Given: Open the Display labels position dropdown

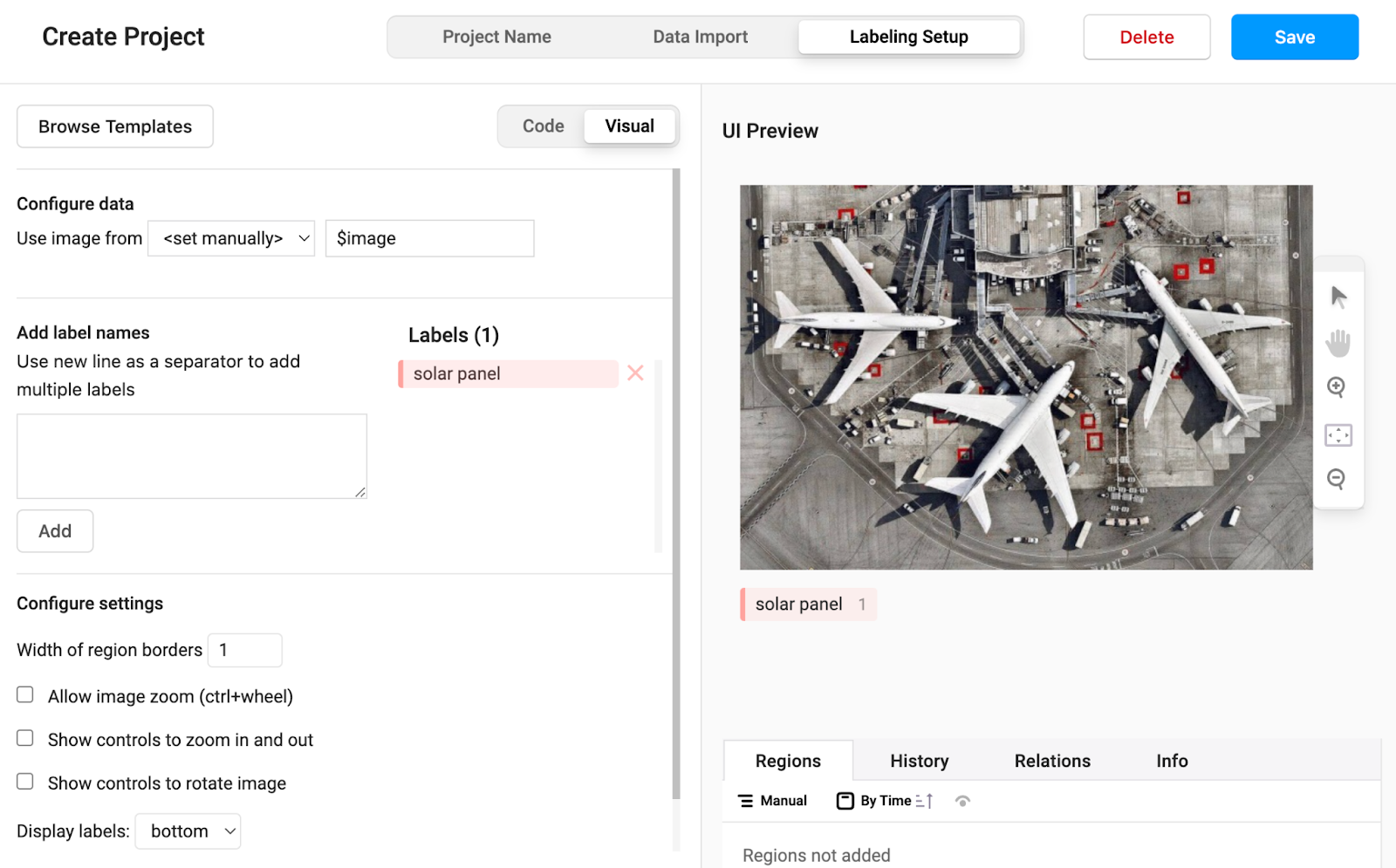Looking at the screenshot, I should click(188, 831).
